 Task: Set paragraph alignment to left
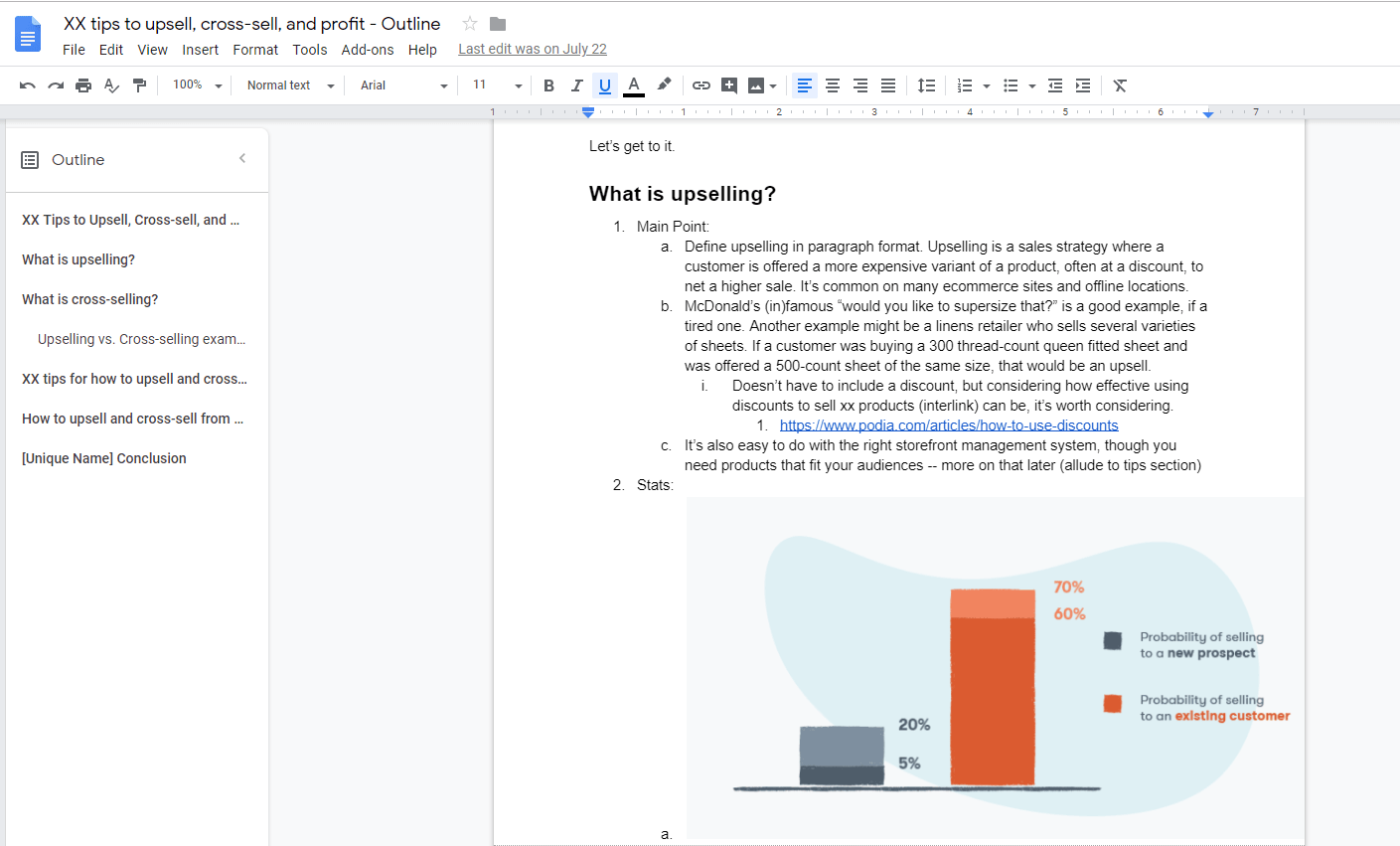(x=805, y=85)
